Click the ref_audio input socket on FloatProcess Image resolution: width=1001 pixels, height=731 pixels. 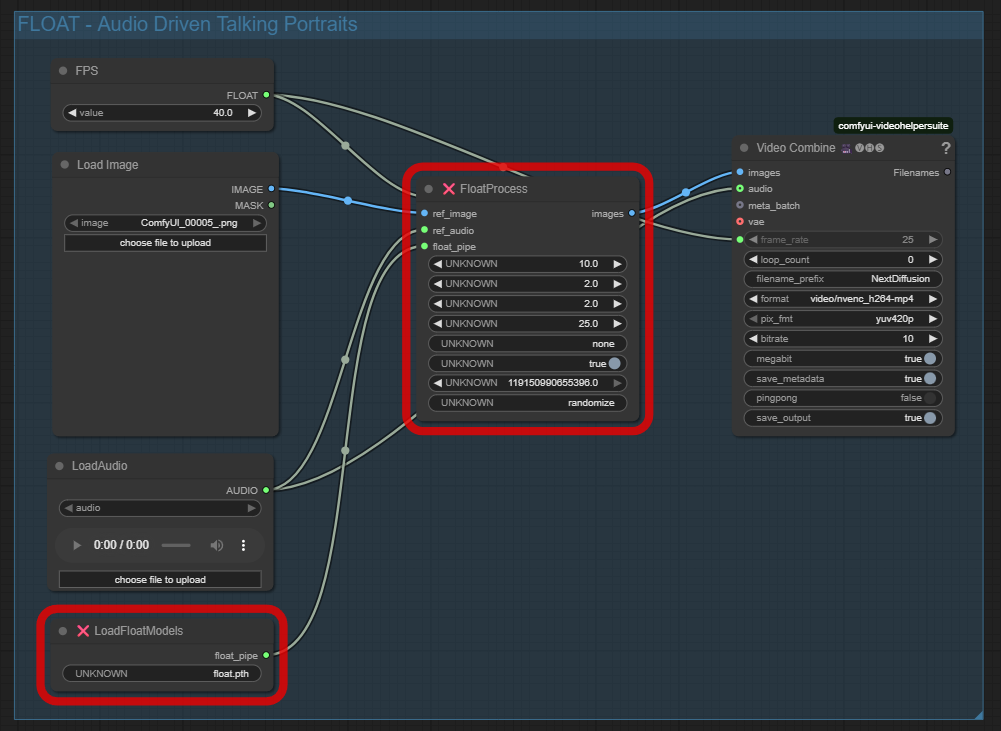[425, 230]
